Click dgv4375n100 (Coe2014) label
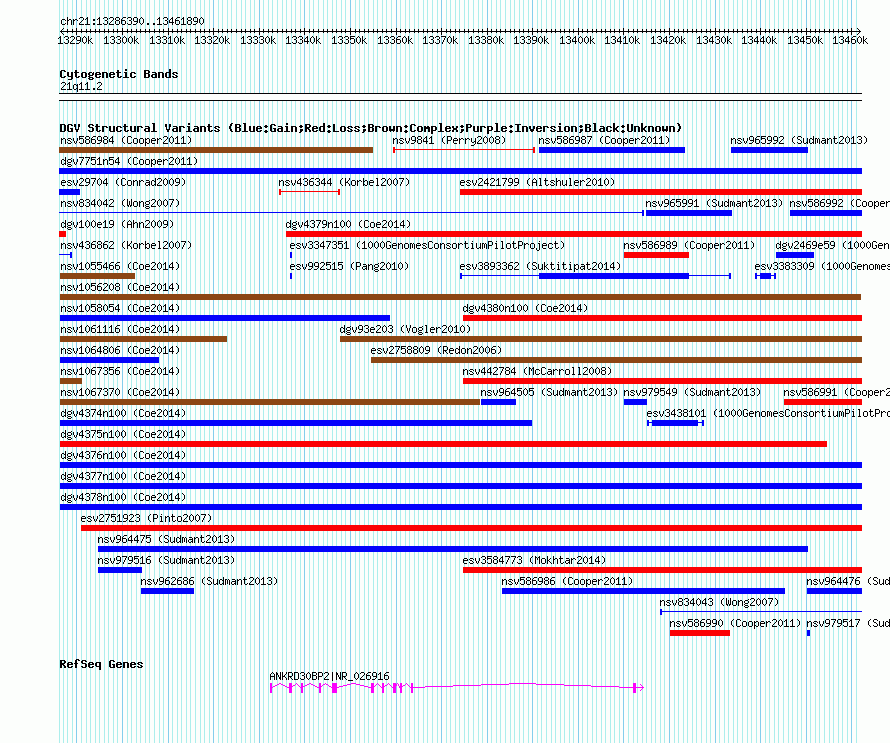Viewport: 890px width, 743px height. (123, 434)
